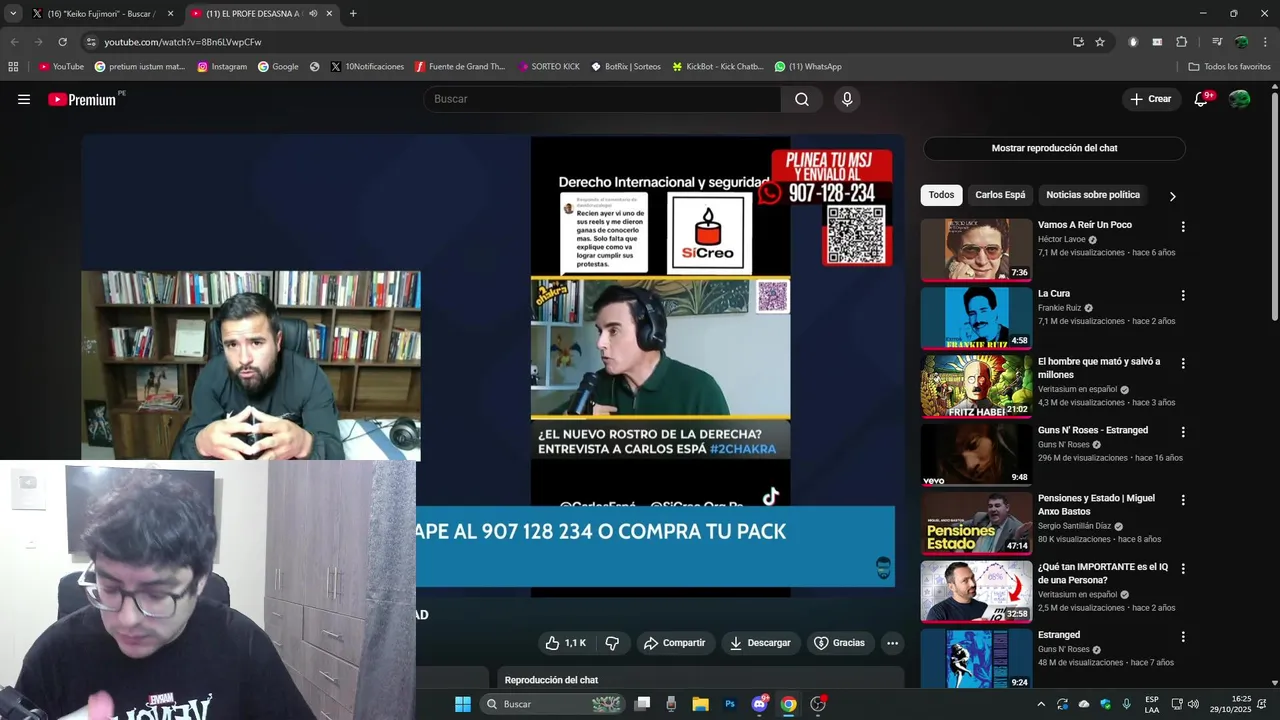The image size is (1280, 720).
Task: Open options for Vamos A Reír Un Poco
Action: [x=1183, y=227]
